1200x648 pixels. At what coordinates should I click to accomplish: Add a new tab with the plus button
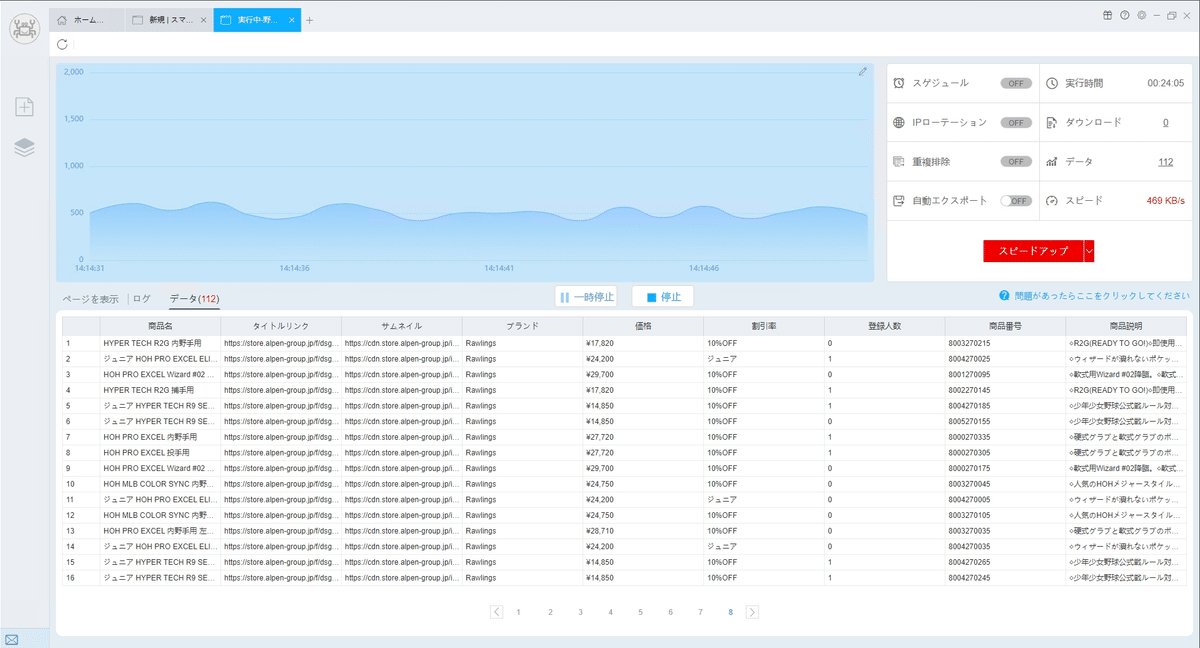pos(310,20)
